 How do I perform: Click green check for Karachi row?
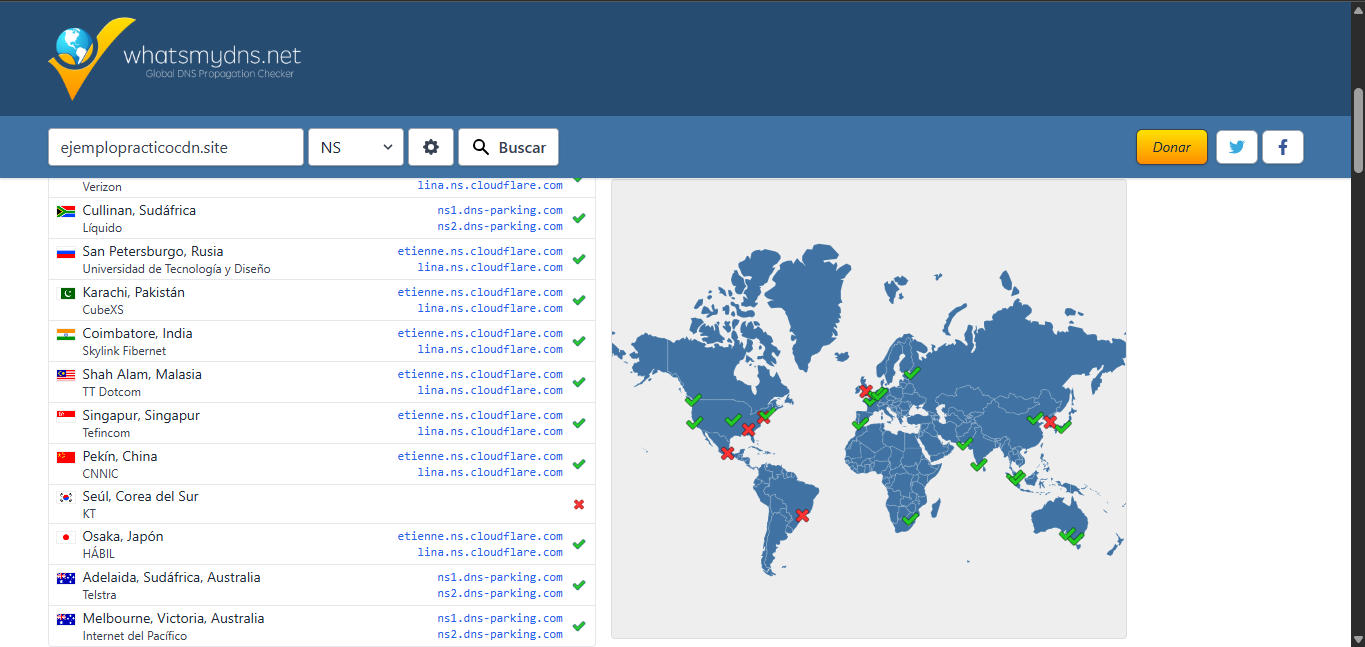click(x=579, y=300)
